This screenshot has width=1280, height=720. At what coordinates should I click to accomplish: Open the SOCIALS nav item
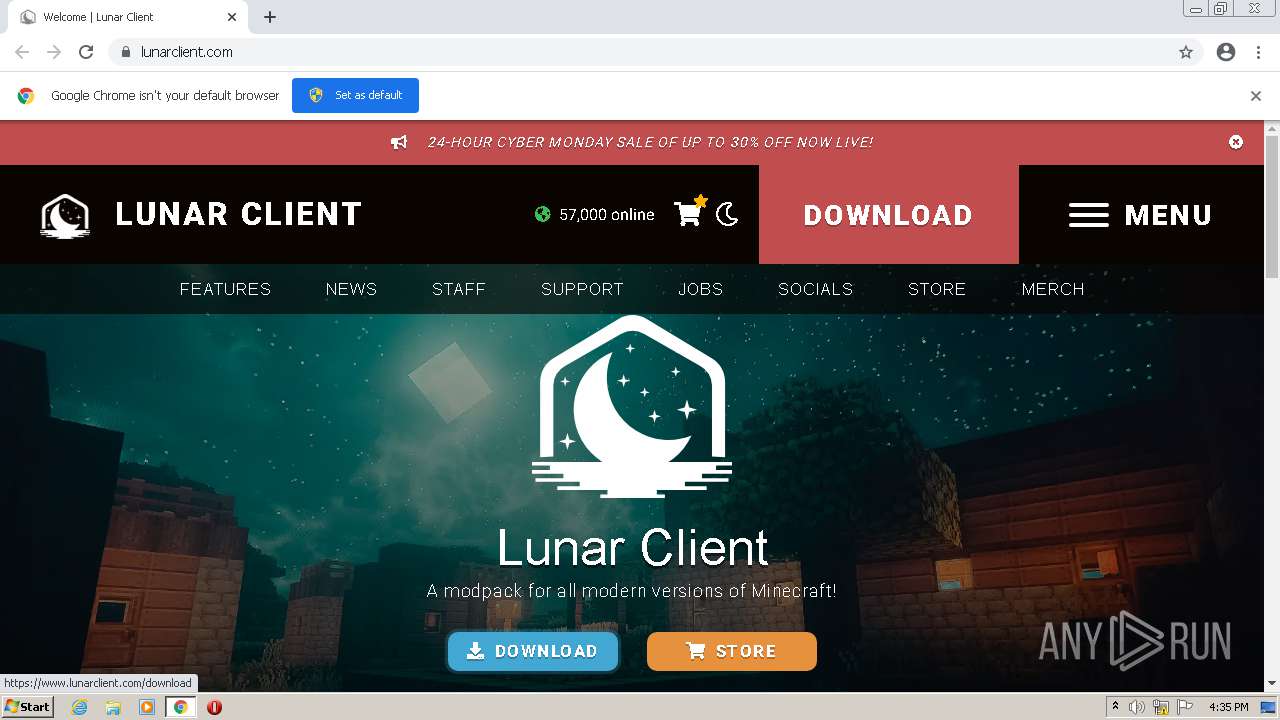click(815, 289)
